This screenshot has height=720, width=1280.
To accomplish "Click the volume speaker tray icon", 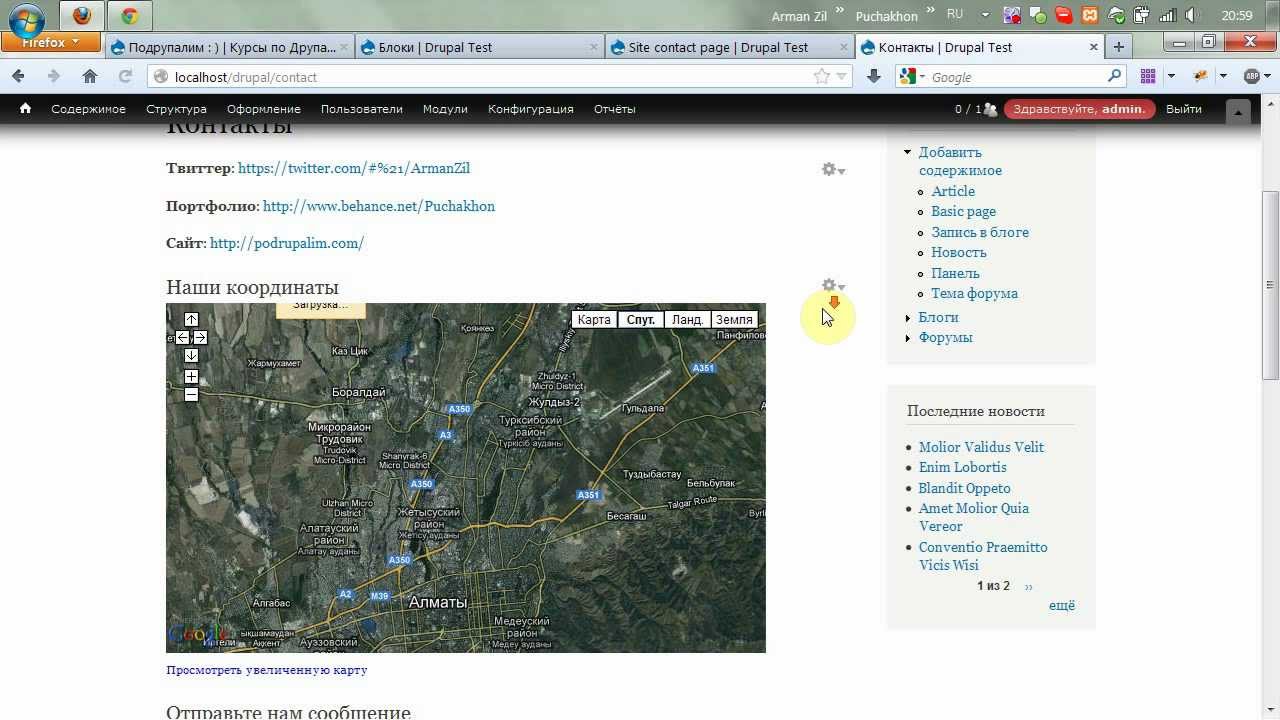I will coord(1191,15).
